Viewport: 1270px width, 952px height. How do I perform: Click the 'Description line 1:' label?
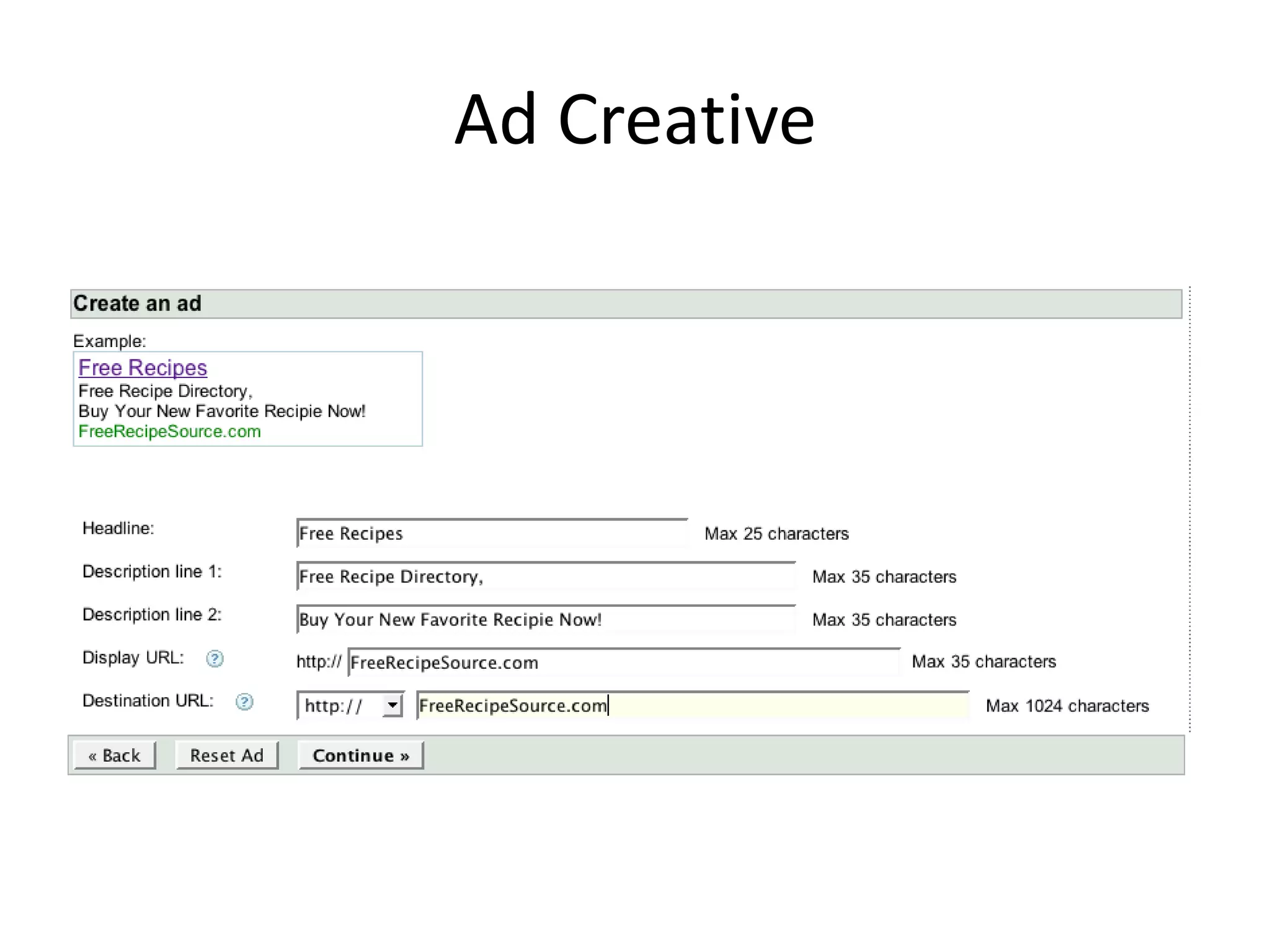pos(152,571)
